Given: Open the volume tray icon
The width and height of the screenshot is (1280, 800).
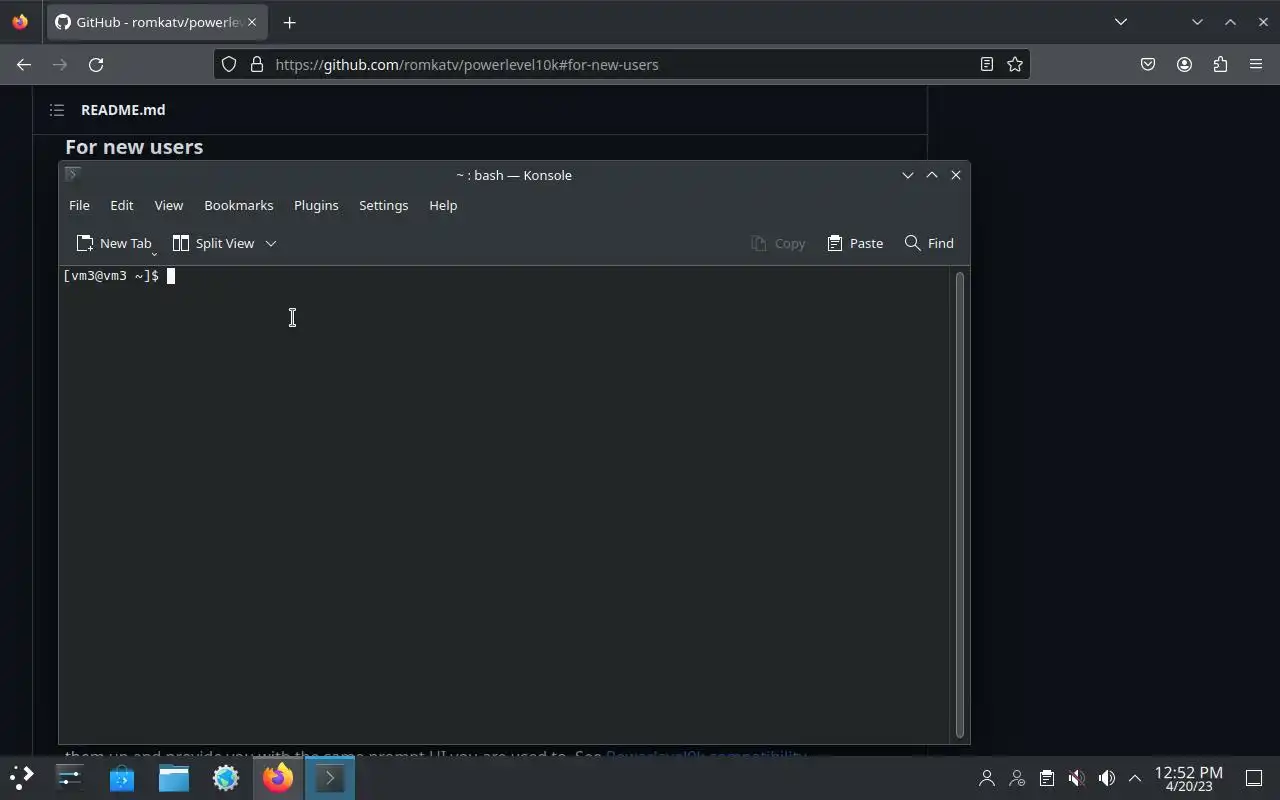Looking at the screenshot, I should pyautogui.click(x=1106, y=778).
